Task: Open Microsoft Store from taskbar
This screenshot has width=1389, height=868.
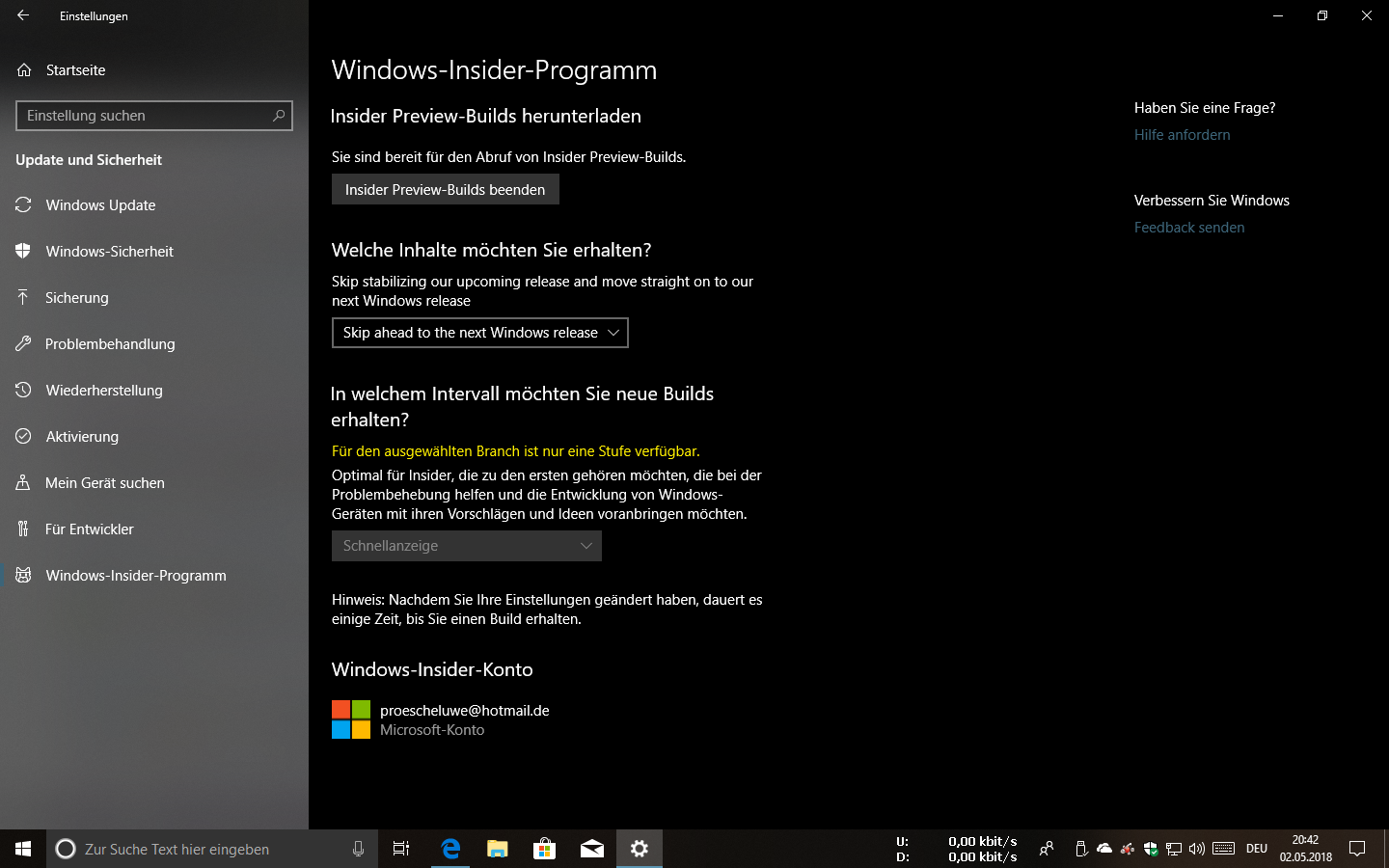Action: [545, 849]
